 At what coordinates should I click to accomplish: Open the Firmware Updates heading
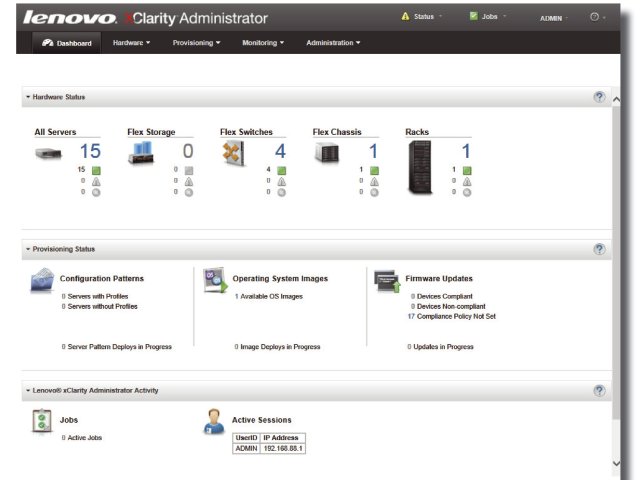pos(439,278)
